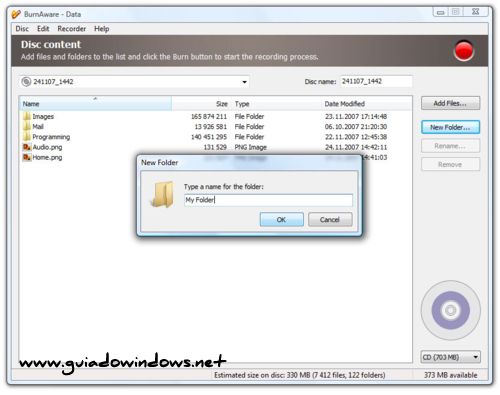Open the Recorder menu
This screenshot has height=395, width=500.
[x=71, y=29]
